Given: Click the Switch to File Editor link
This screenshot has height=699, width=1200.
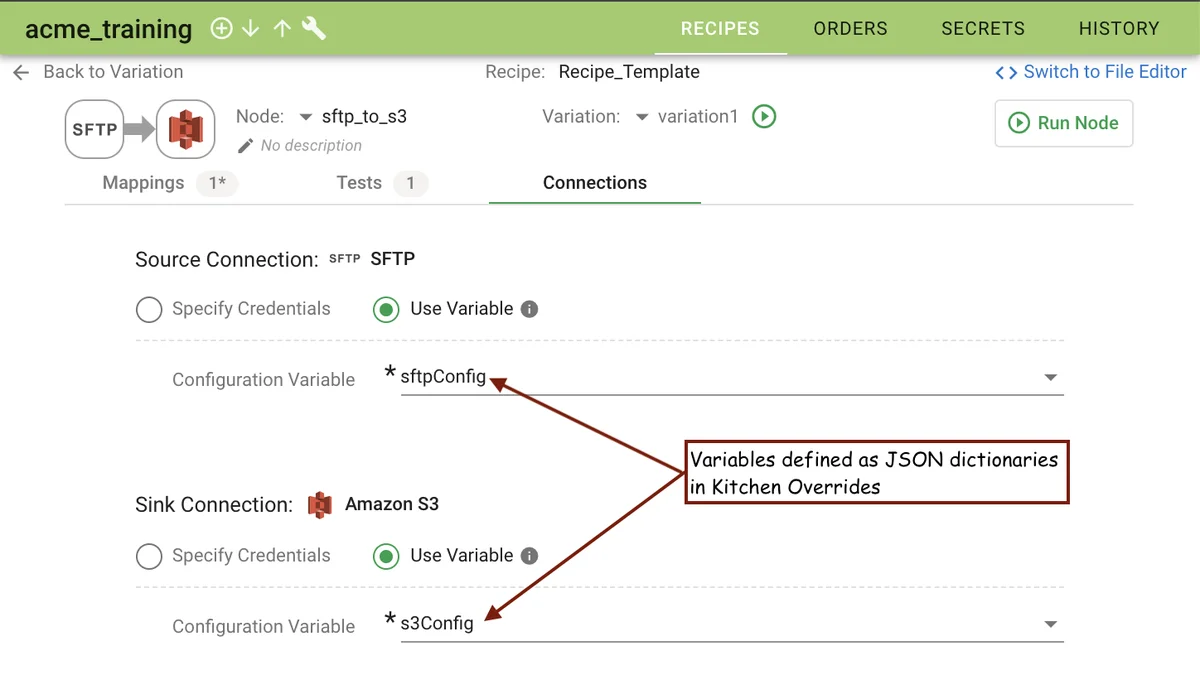Looking at the screenshot, I should [1091, 72].
